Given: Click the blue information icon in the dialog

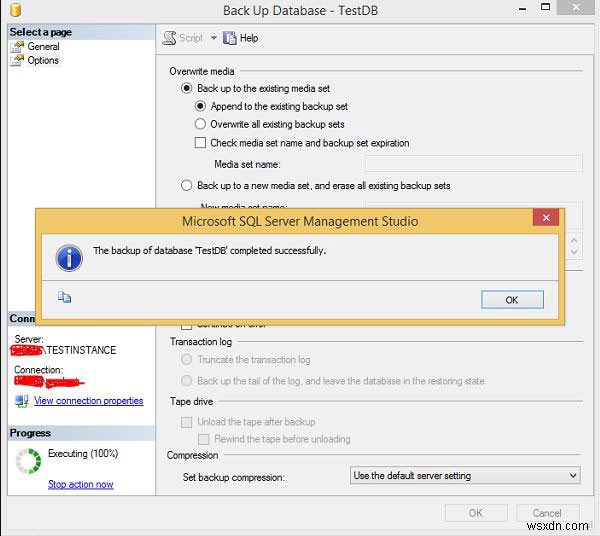Looking at the screenshot, I should pos(69,258).
